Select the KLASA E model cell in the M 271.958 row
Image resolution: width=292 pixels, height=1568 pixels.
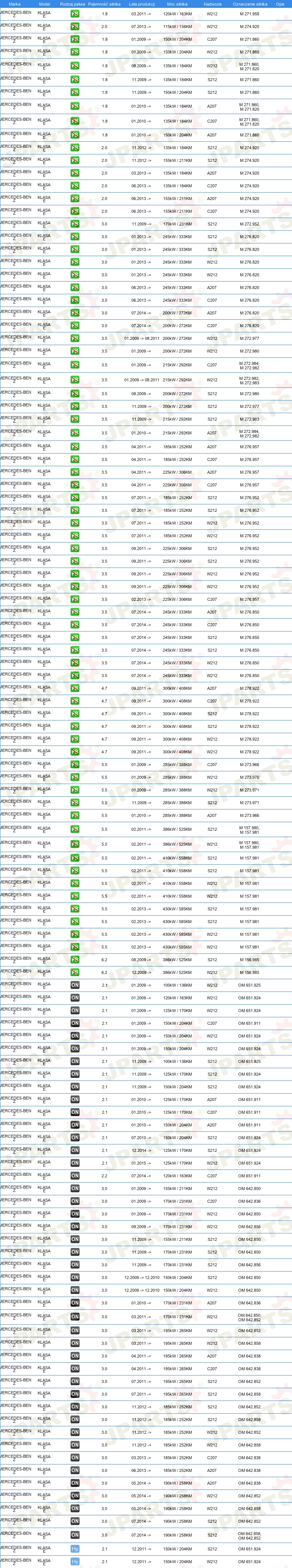pos(44,14)
